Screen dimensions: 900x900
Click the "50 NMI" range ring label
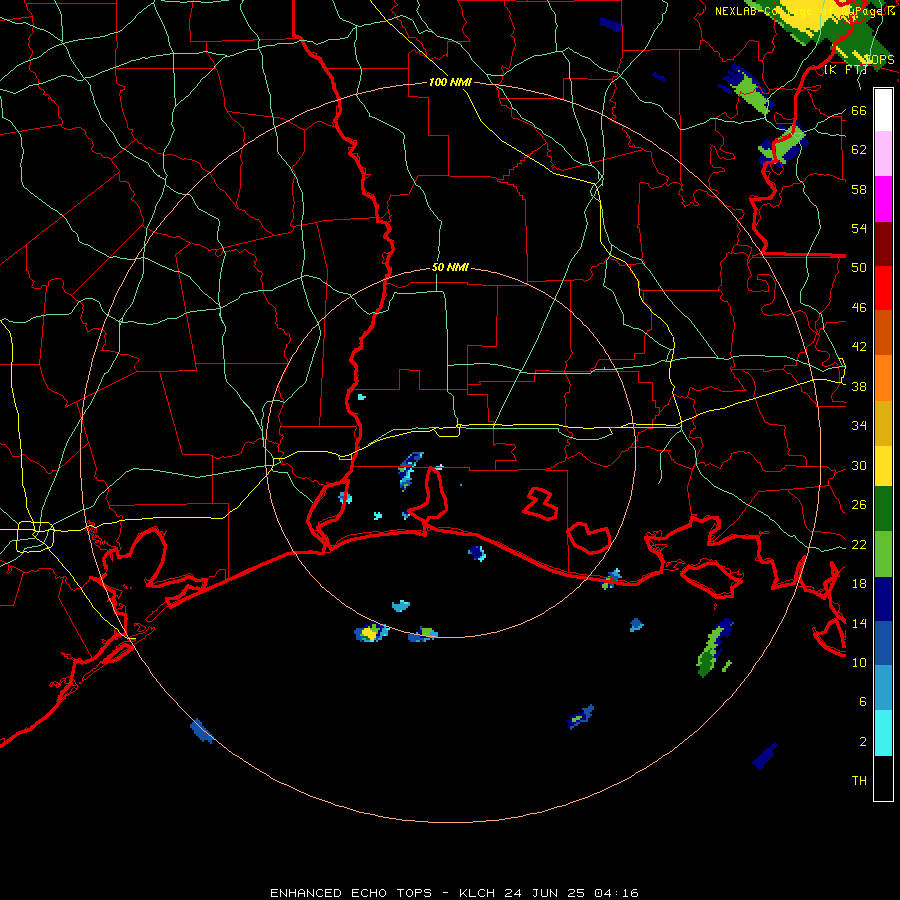click(450, 267)
